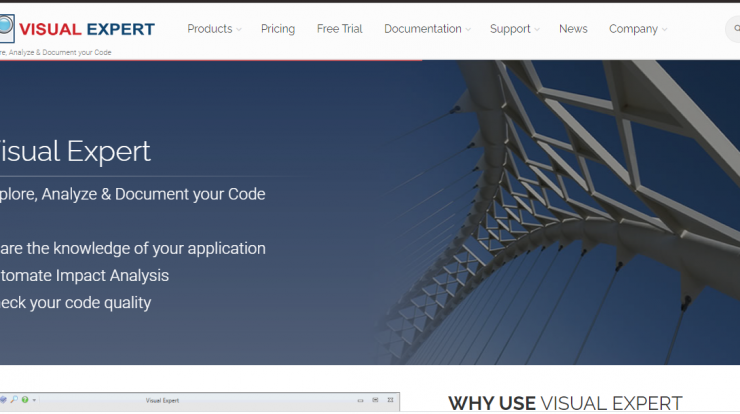Open the dropdown arrow beside the help icon

tap(34, 400)
